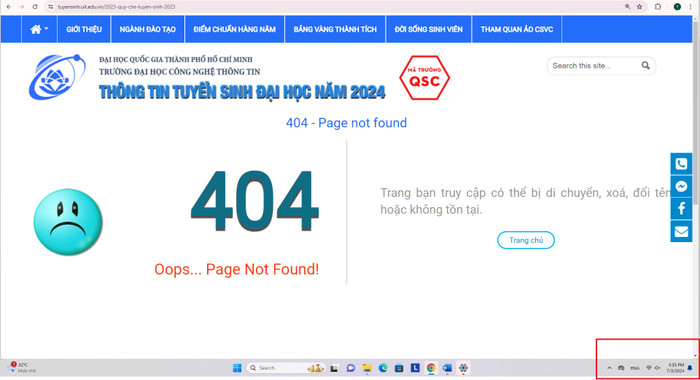Open the volume speaker tray icon
This screenshot has width=700, height=380.
tap(658, 368)
